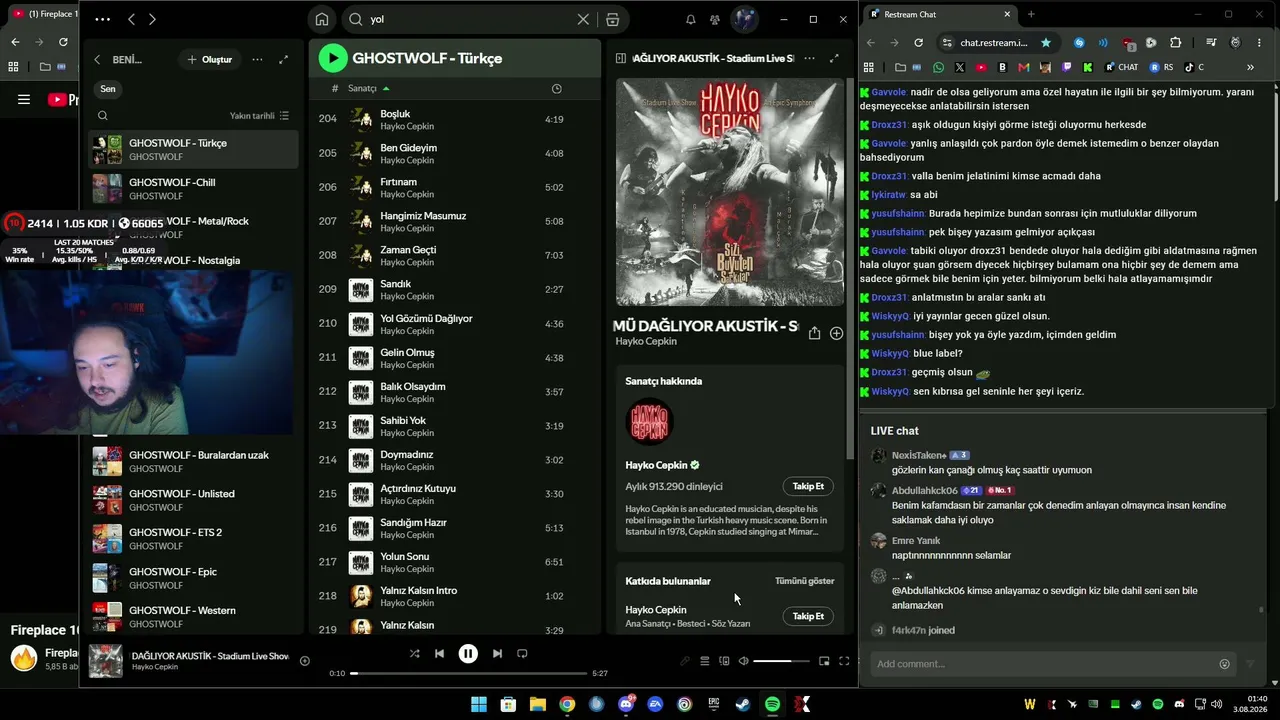
Task: Expand the library panel to full width
Action: pyautogui.click(x=284, y=60)
